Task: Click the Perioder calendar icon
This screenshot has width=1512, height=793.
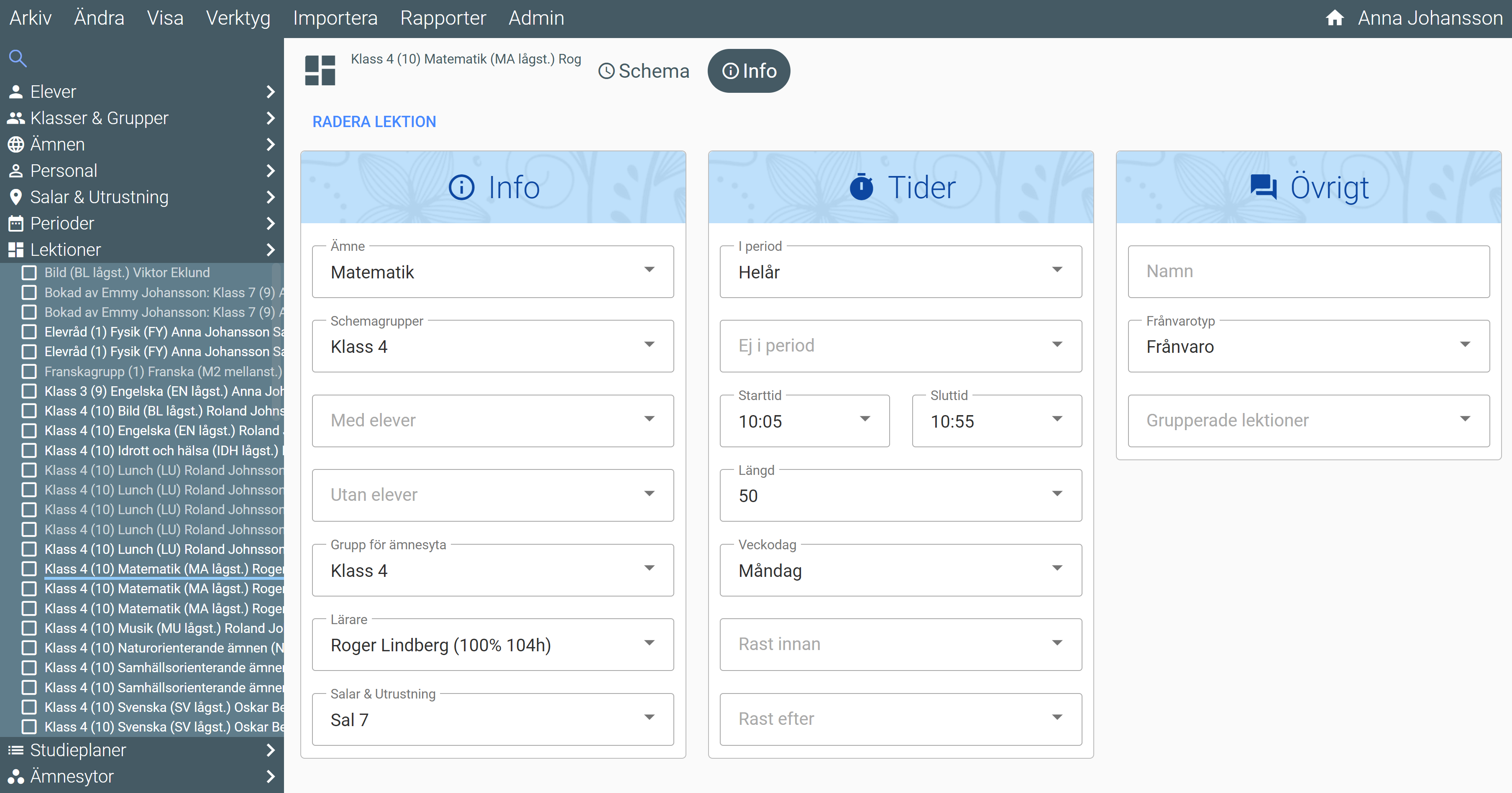Action: (x=16, y=224)
